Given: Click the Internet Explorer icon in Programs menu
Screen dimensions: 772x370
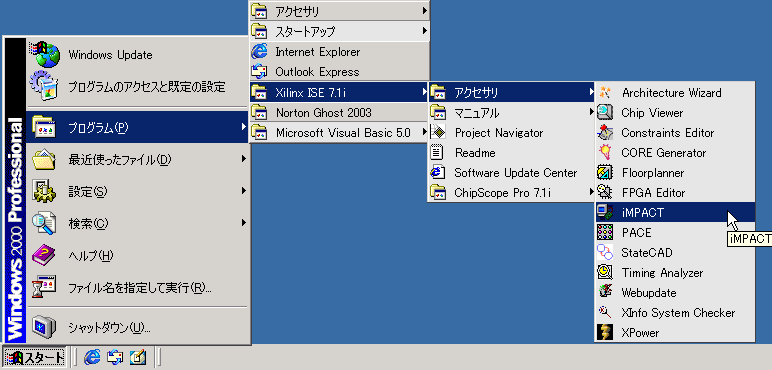Looking at the screenshot, I should pyautogui.click(x=259, y=52).
